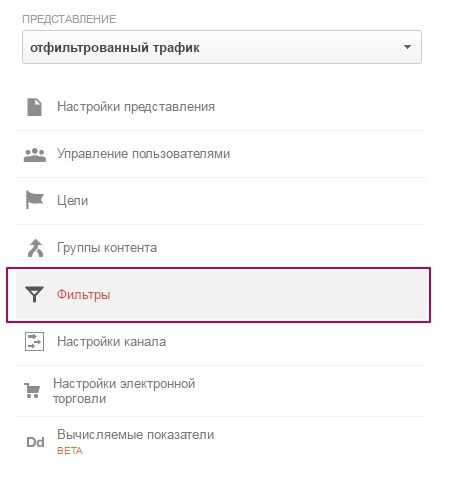Click the ПРЕДСТАВЛЕНИЕ column heading
This screenshot has width=451, height=477.
tap(69, 19)
